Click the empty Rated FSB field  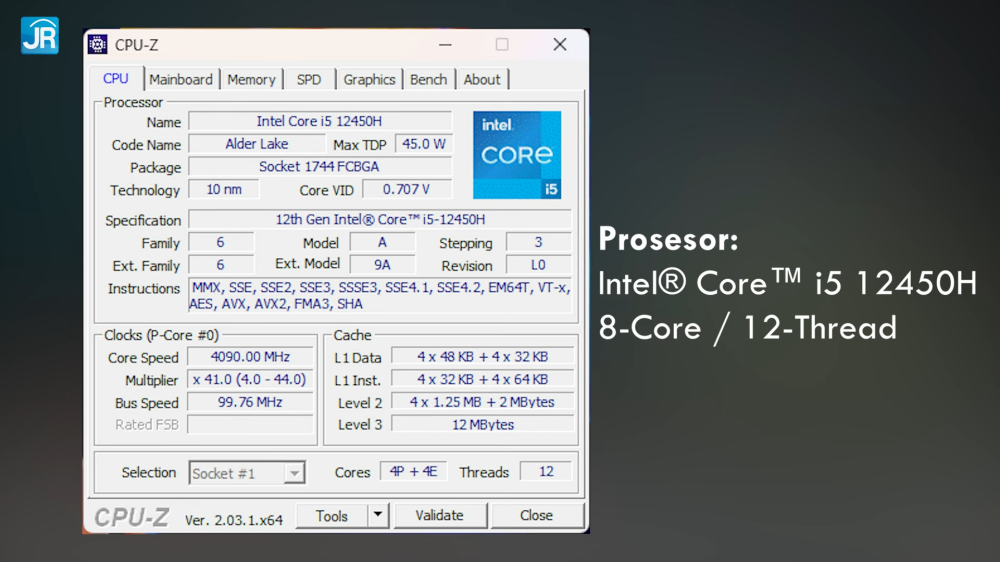point(251,425)
